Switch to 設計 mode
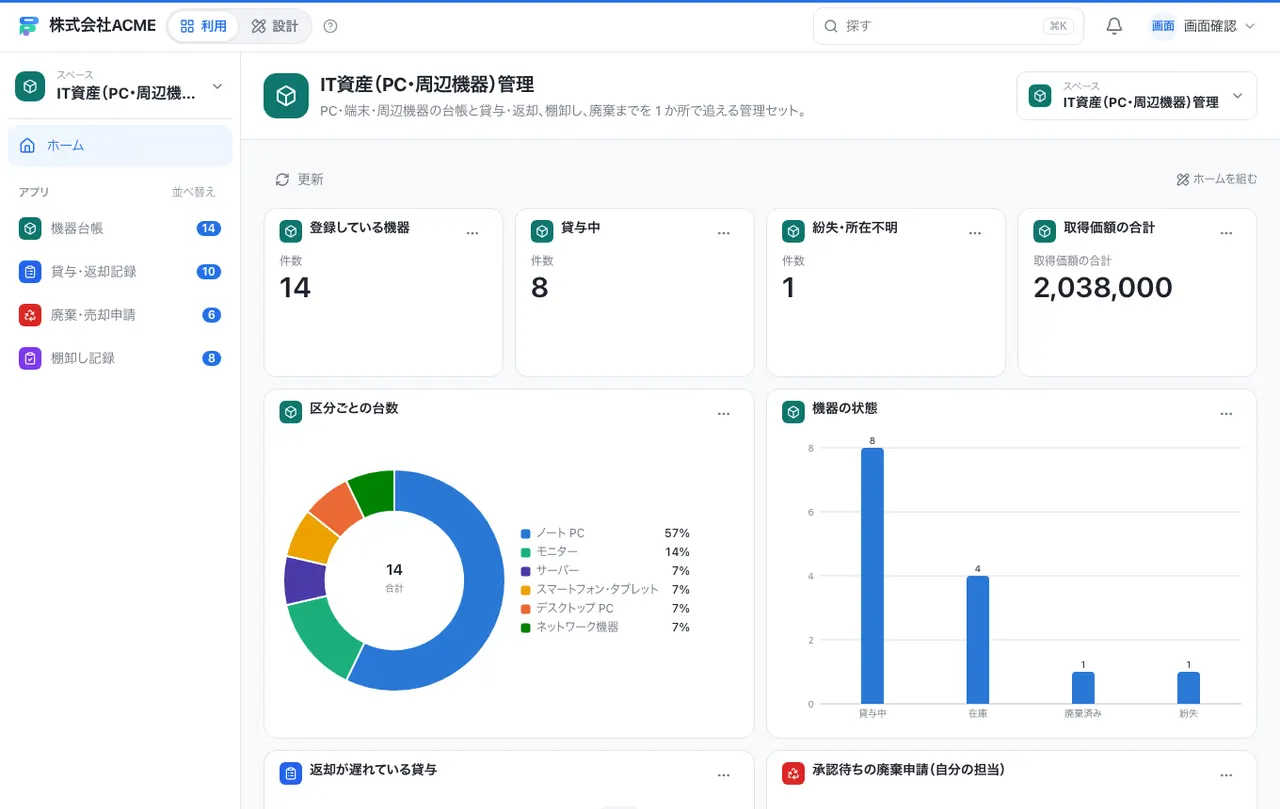 [x=275, y=26]
